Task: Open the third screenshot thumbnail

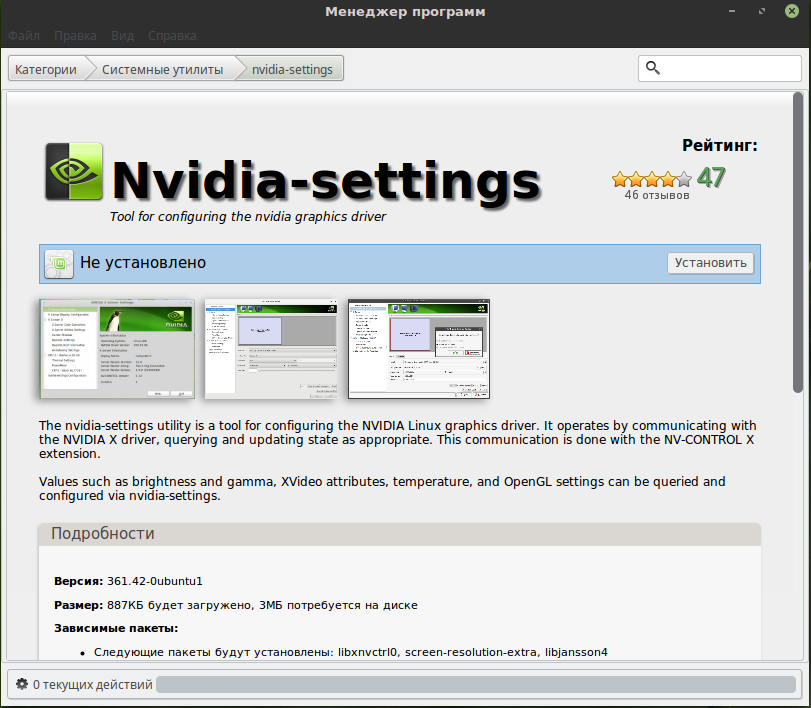Action: pyautogui.click(x=418, y=347)
